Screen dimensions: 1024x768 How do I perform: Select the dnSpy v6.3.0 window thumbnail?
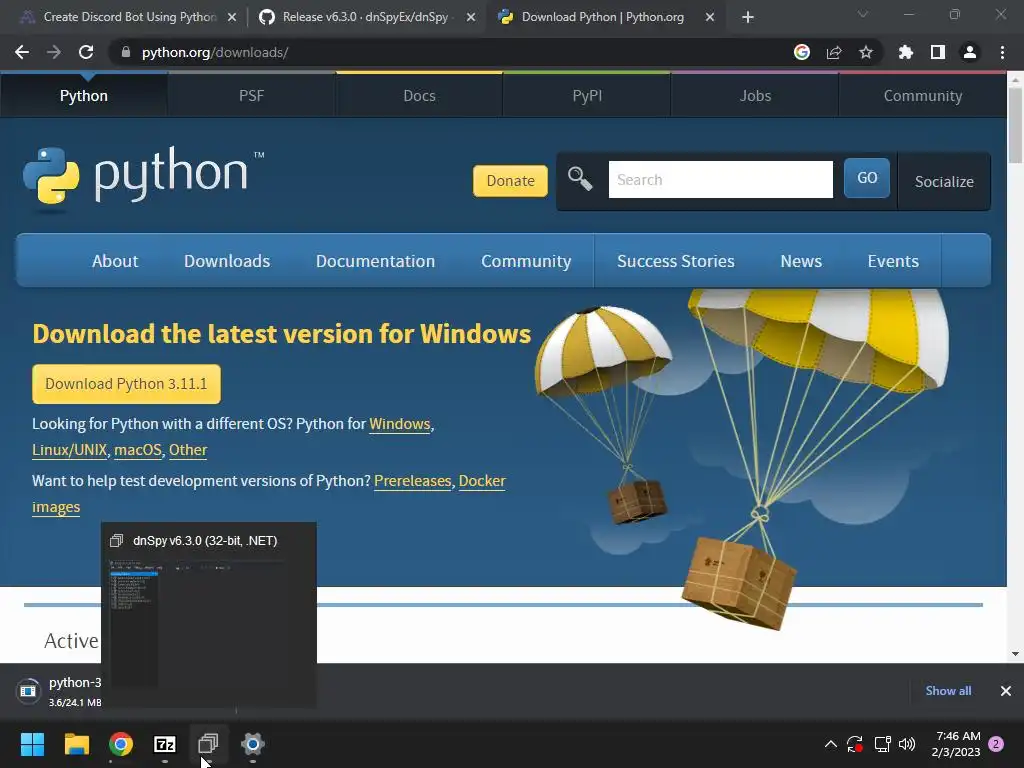pos(209,615)
